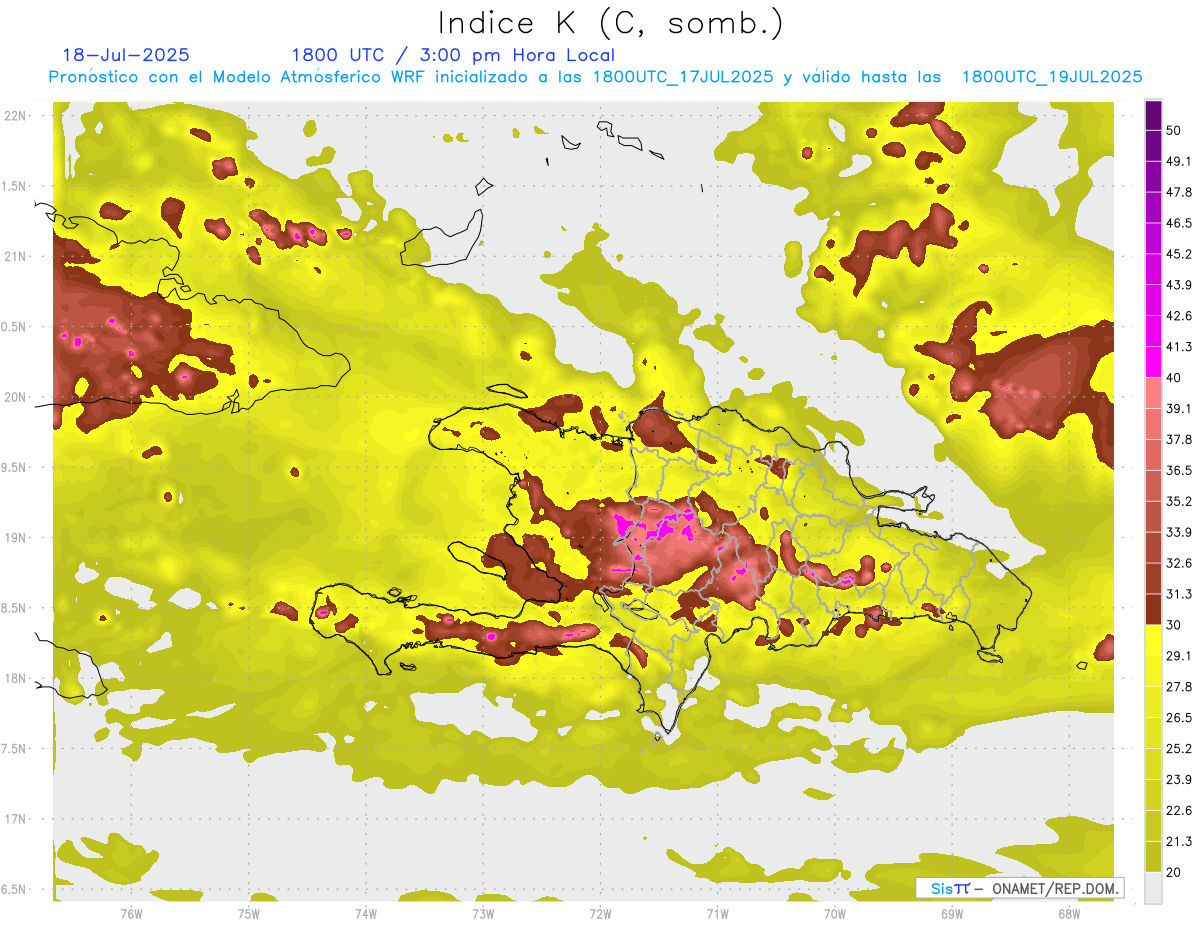Click the "74W" longitude label
Viewport: 1200px width, 927px height.
366,913
